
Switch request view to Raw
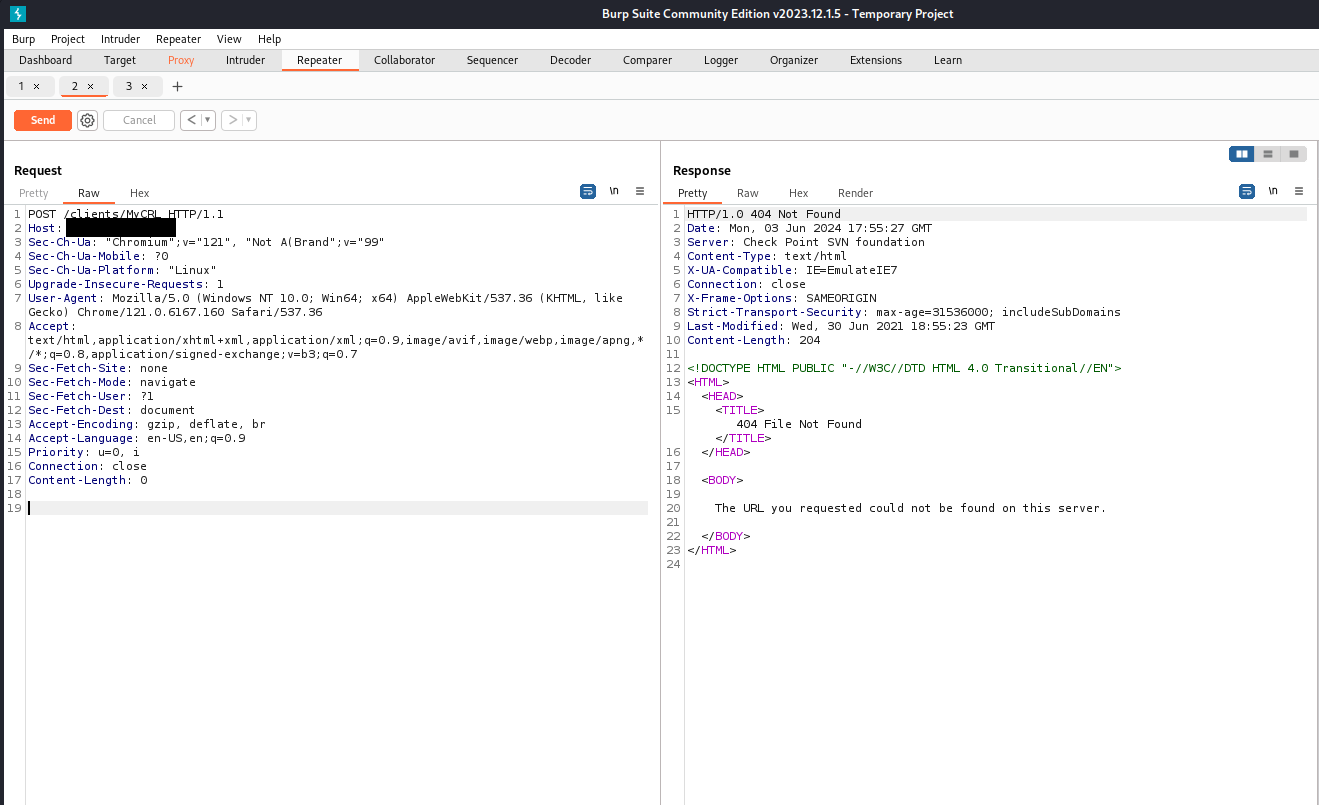pyautogui.click(x=89, y=193)
